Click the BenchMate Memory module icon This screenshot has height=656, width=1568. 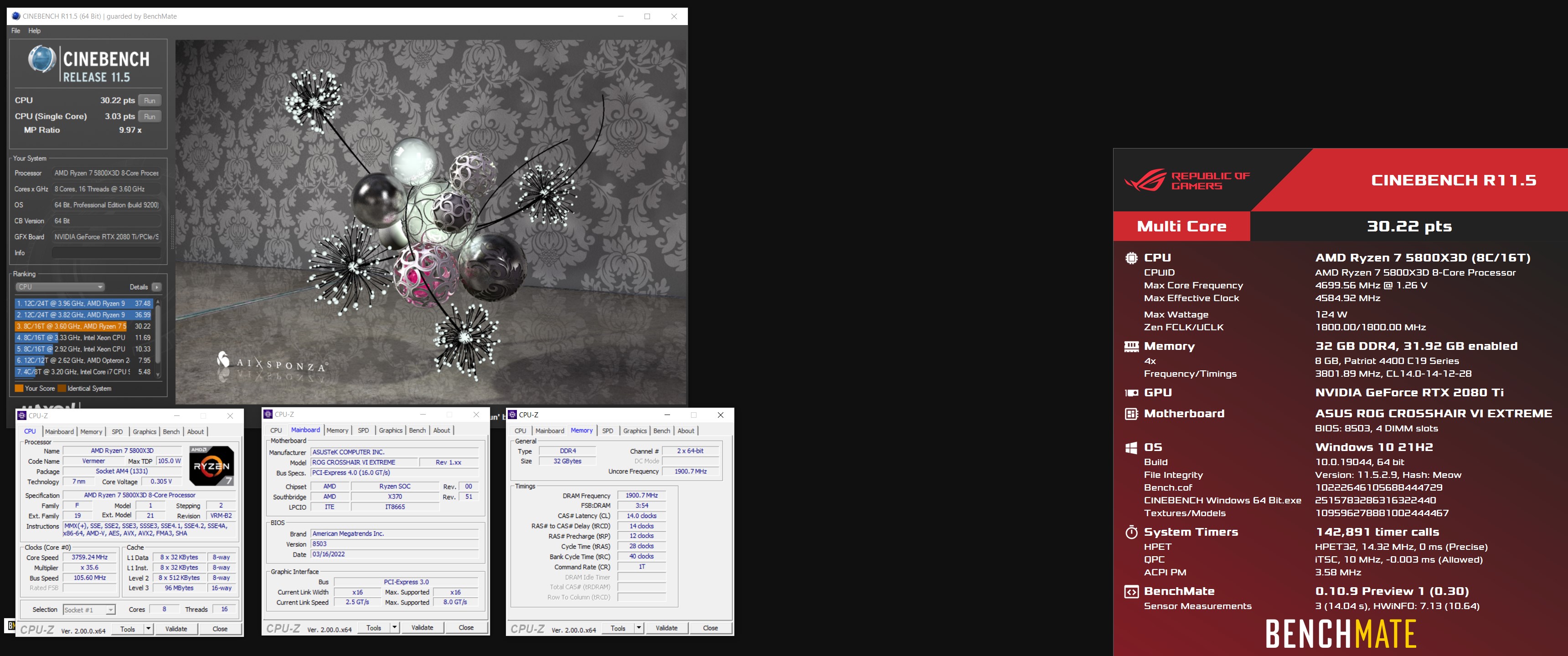tap(1132, 346)
